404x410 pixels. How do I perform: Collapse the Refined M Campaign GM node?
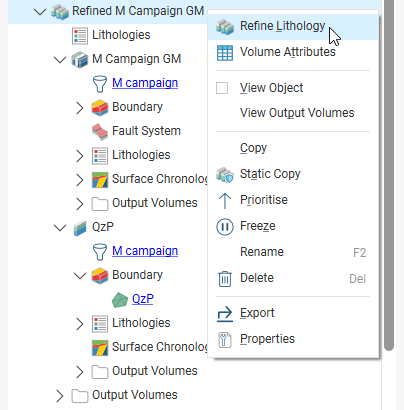click(40, 12)
